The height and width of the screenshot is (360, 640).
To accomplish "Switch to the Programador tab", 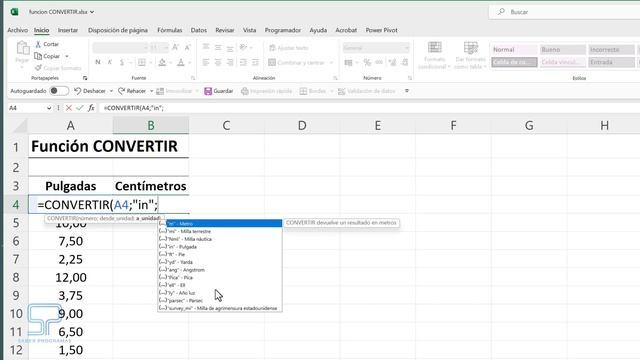I will pos(283,30).
